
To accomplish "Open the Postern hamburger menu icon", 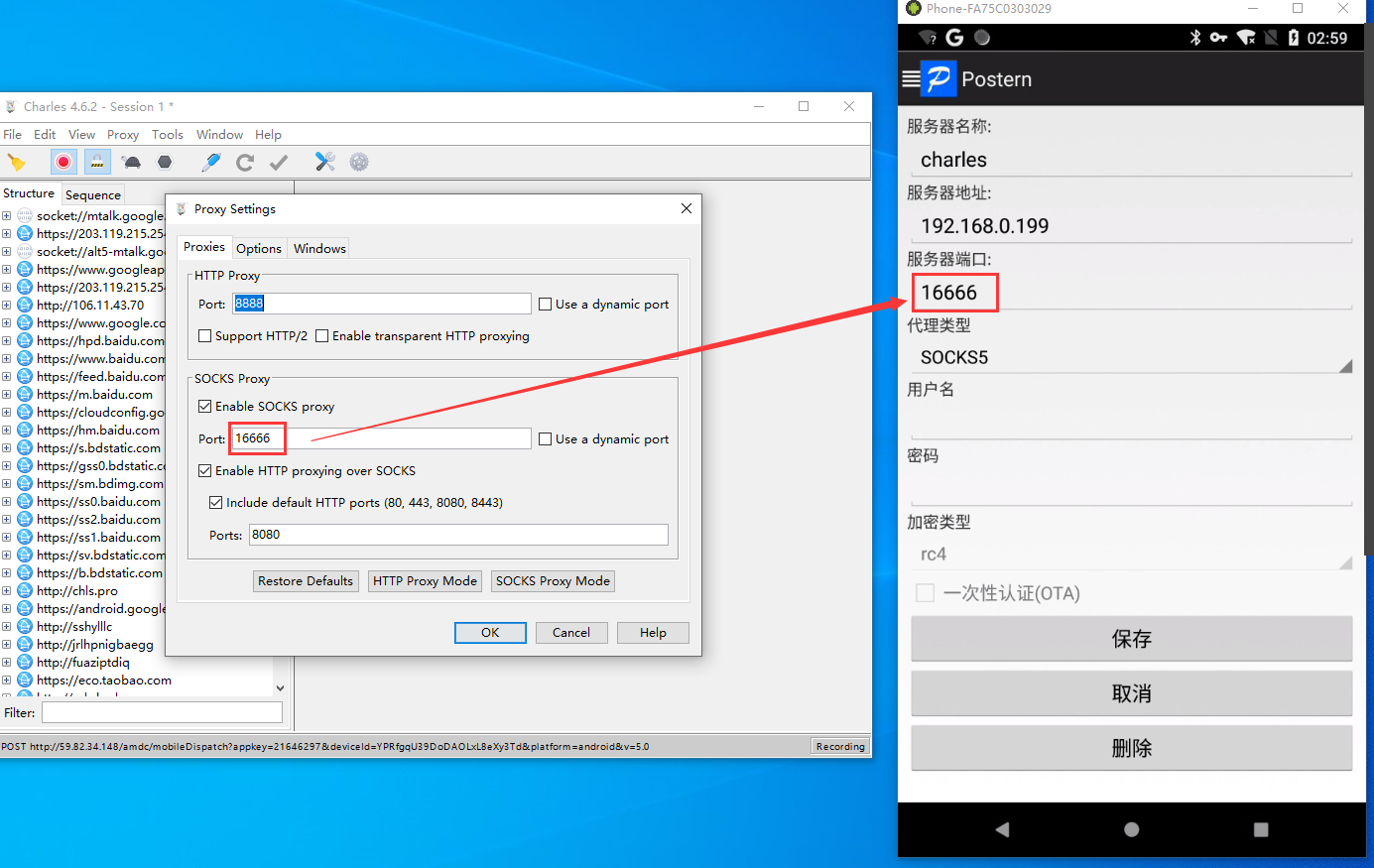I will 911,79.
